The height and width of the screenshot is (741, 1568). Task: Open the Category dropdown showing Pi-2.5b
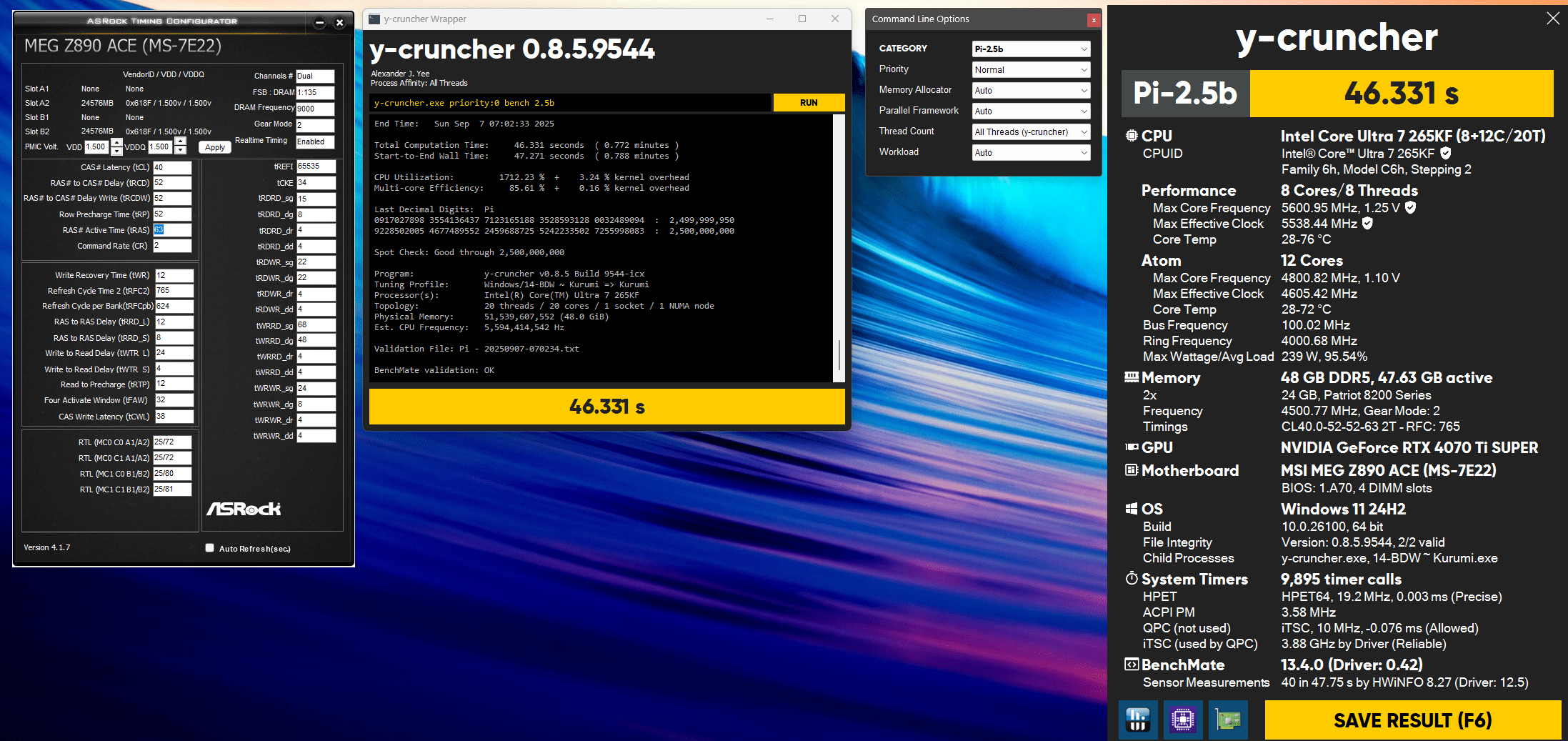[x=1031, y=49]
